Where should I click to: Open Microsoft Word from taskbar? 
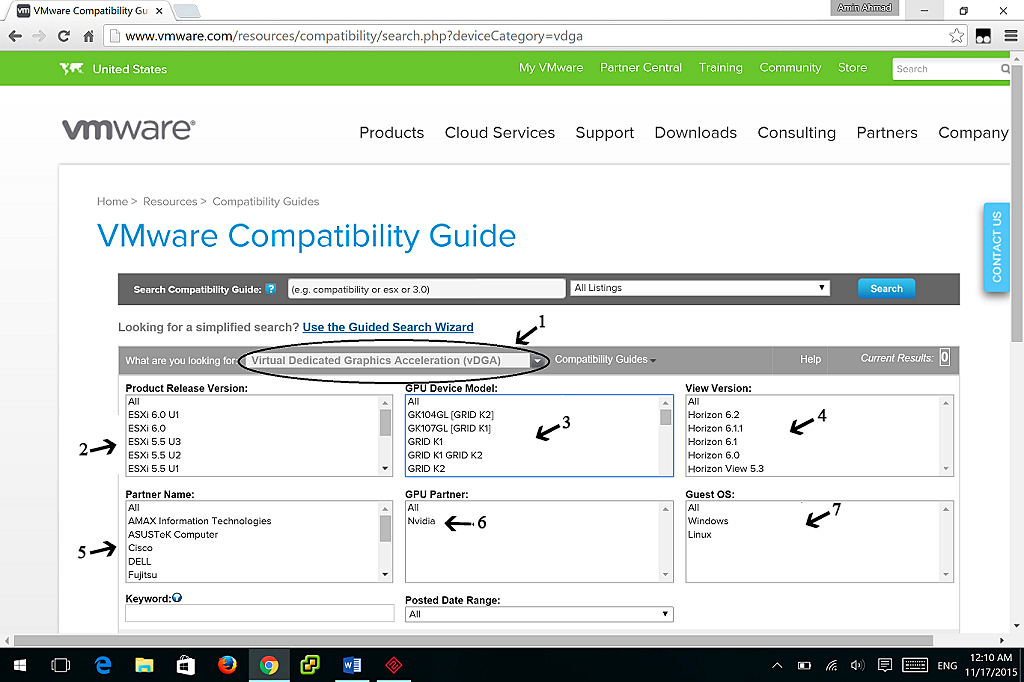(x=351, y=665)
